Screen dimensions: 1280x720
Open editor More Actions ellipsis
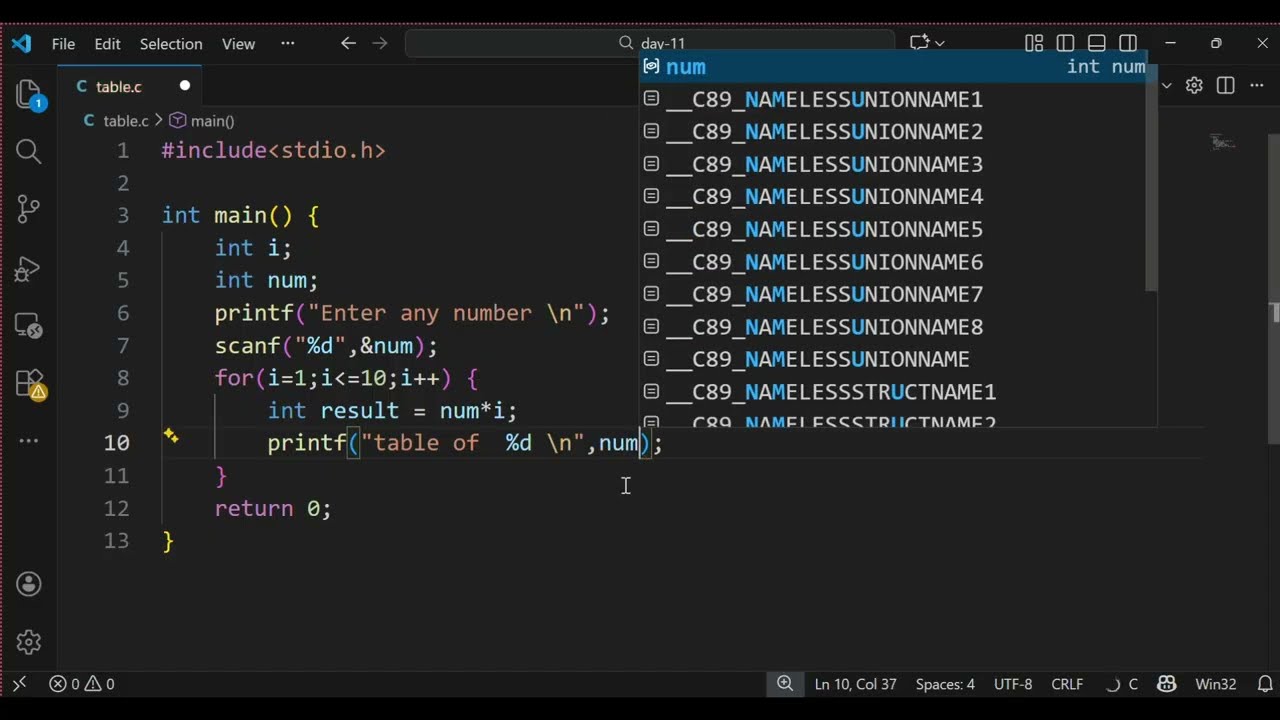pos(1256,86)
